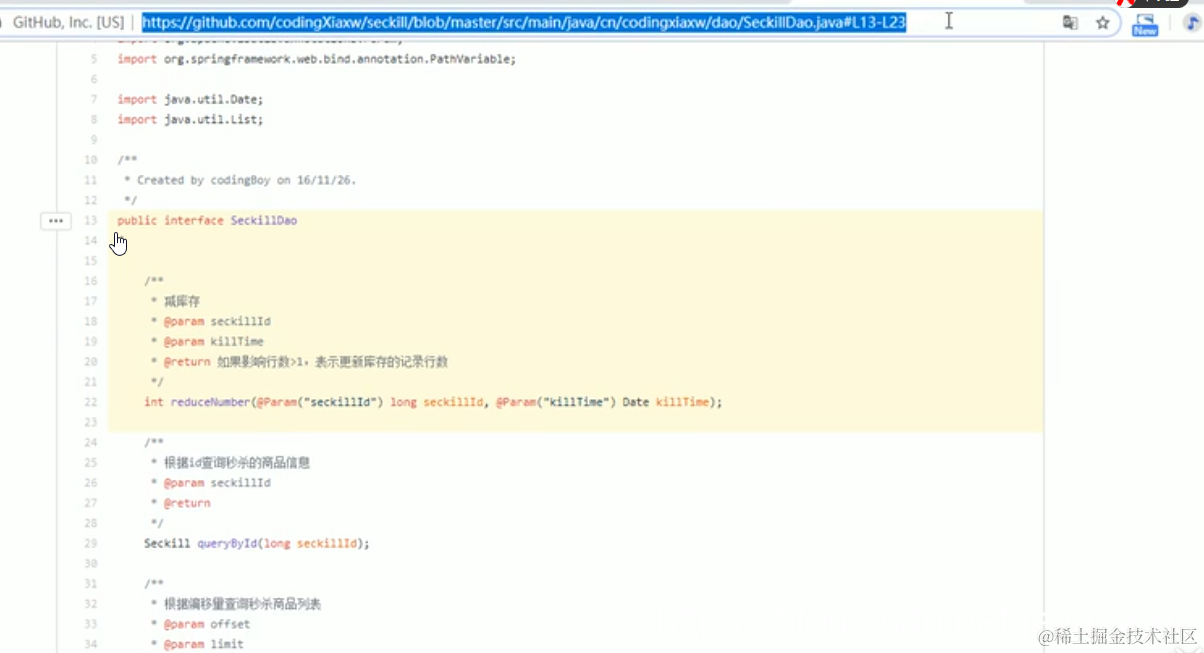Click '@param seckillId' comment on line 18
The height and width of the screenshot is (653, 1204).
tap(216, 321)
